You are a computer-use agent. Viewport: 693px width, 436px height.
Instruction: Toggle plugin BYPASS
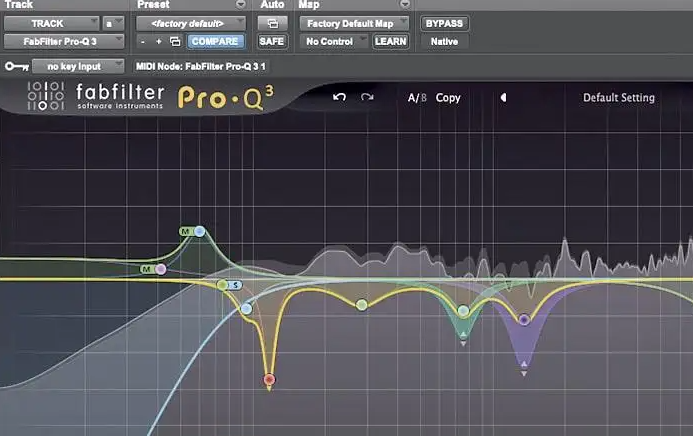pos(444,23)
